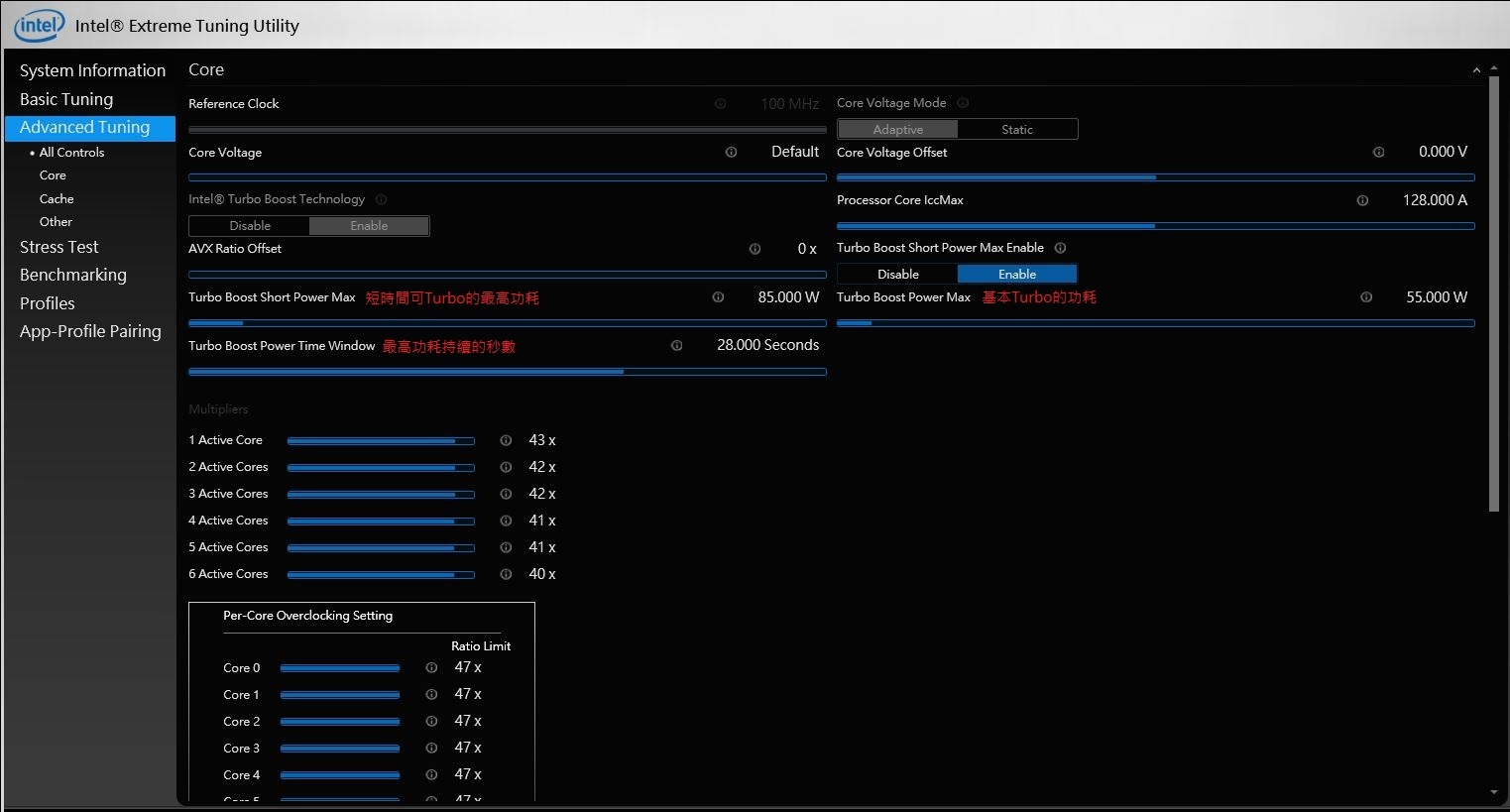Click the Core 3 ratio limit slider
Viewport: 1510px width, 812px height.
340,749
